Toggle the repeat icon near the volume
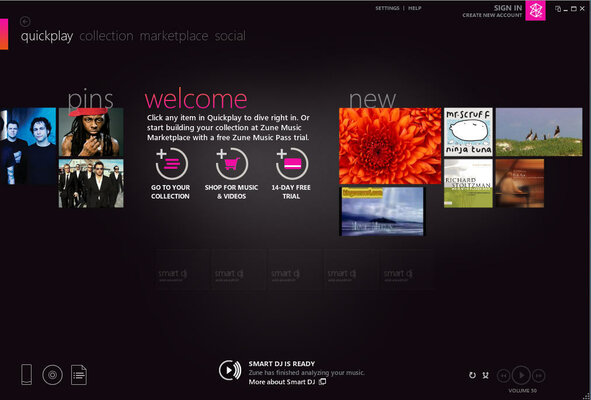 click(472, 375)
